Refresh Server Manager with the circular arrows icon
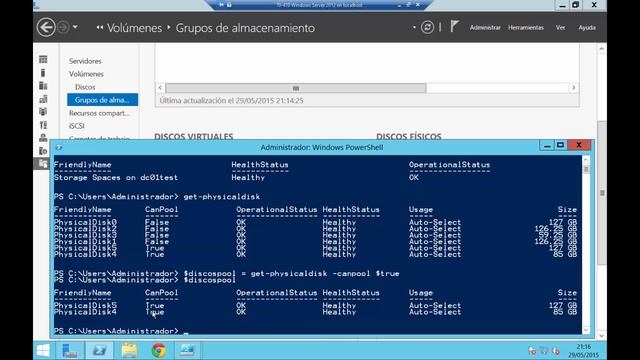 [x=427, y=27]
